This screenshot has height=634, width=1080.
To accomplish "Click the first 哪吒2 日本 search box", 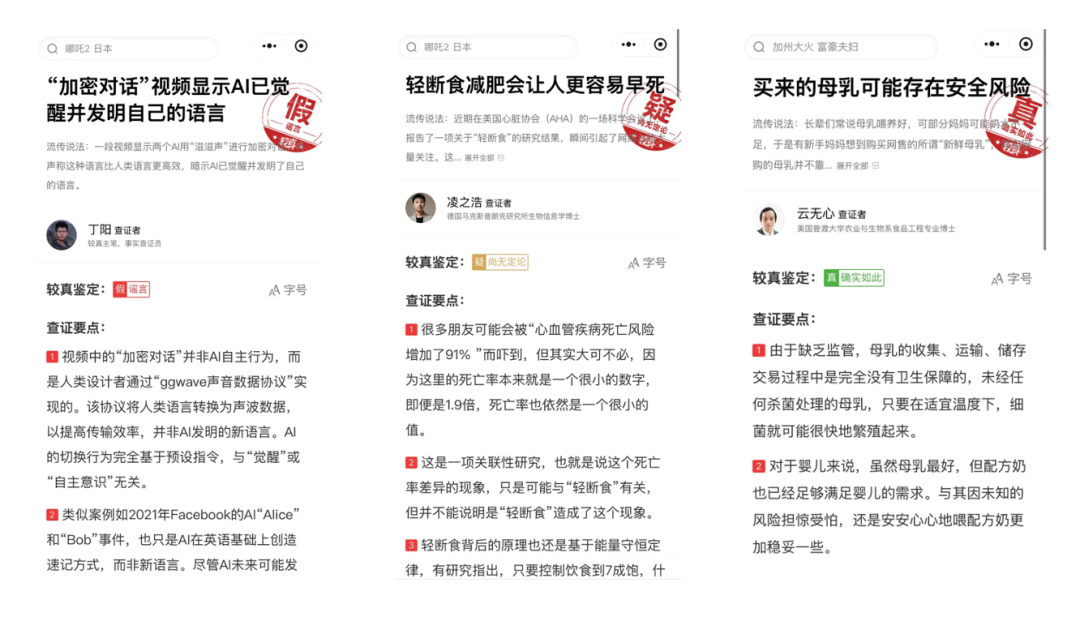I will coord(129,48).
